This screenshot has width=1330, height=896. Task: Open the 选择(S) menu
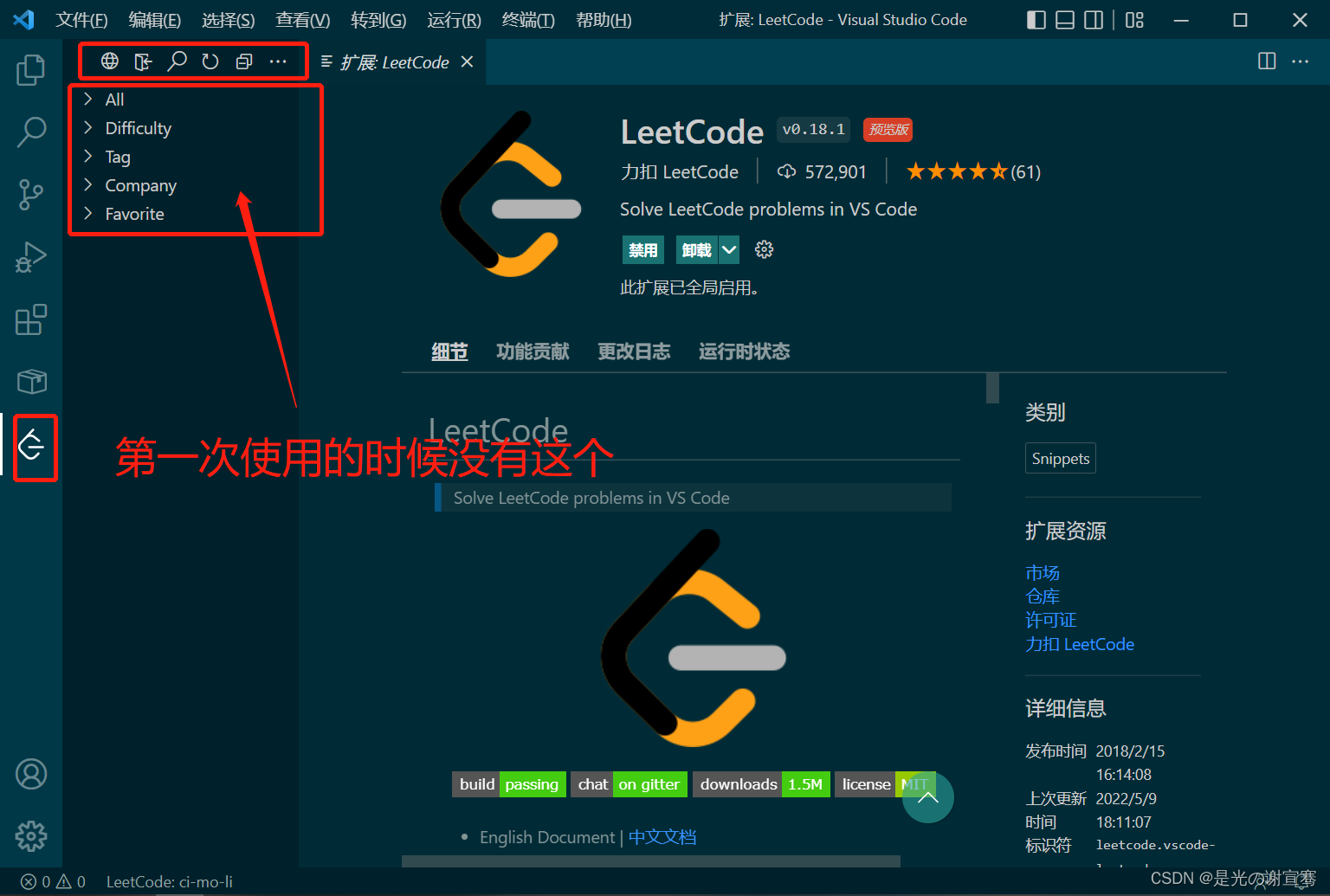pyautogui.click(x=228, y=20)
